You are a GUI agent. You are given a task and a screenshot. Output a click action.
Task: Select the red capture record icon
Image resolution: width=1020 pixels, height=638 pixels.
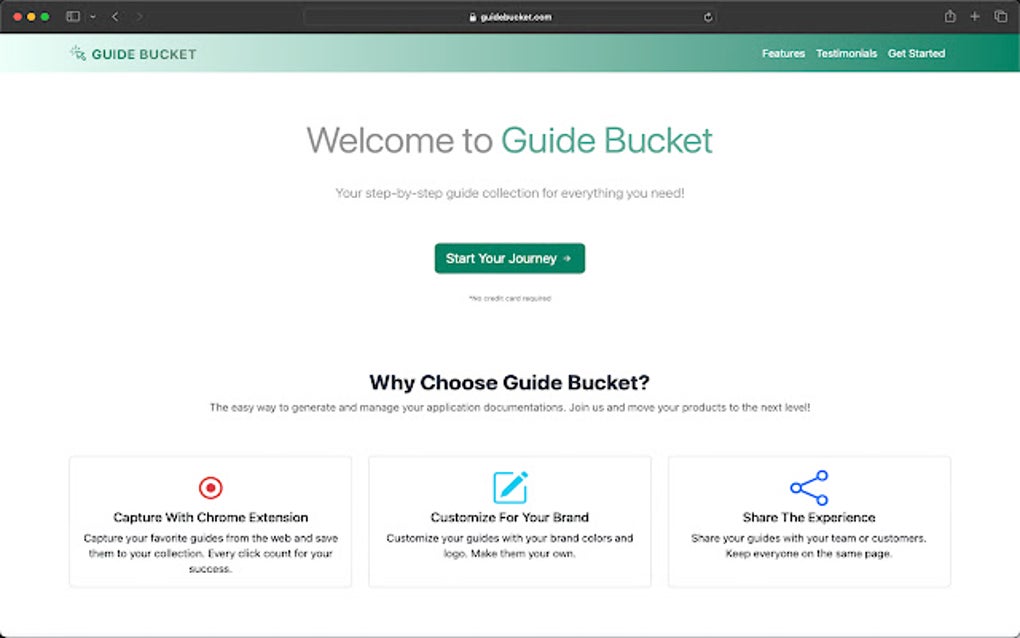209,486
